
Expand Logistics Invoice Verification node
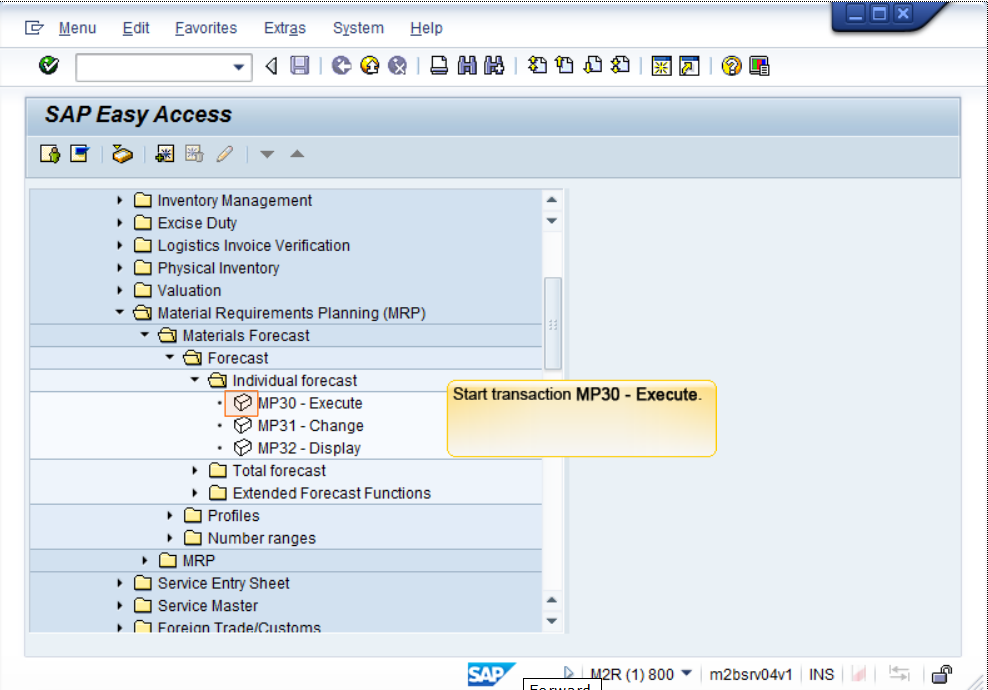tap(120, 245)
